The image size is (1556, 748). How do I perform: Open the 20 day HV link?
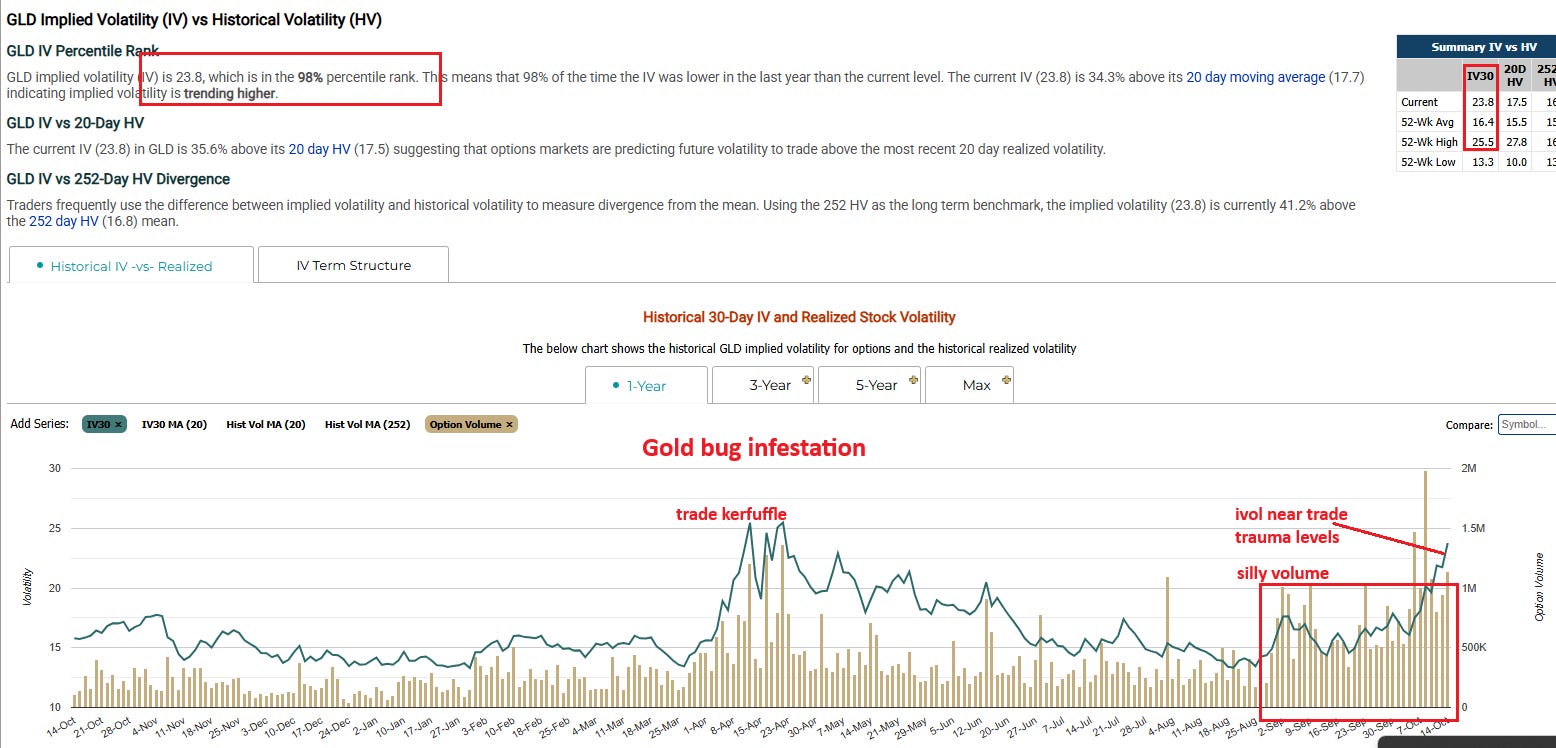320,149
